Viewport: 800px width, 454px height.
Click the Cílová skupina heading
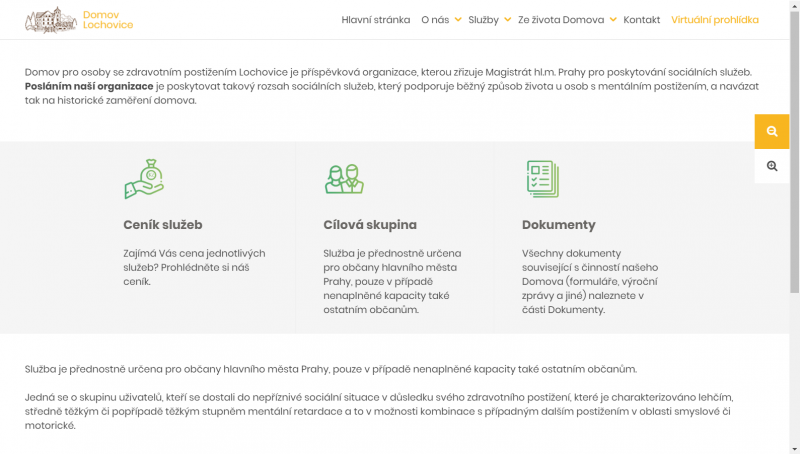(x=369, y=225)
